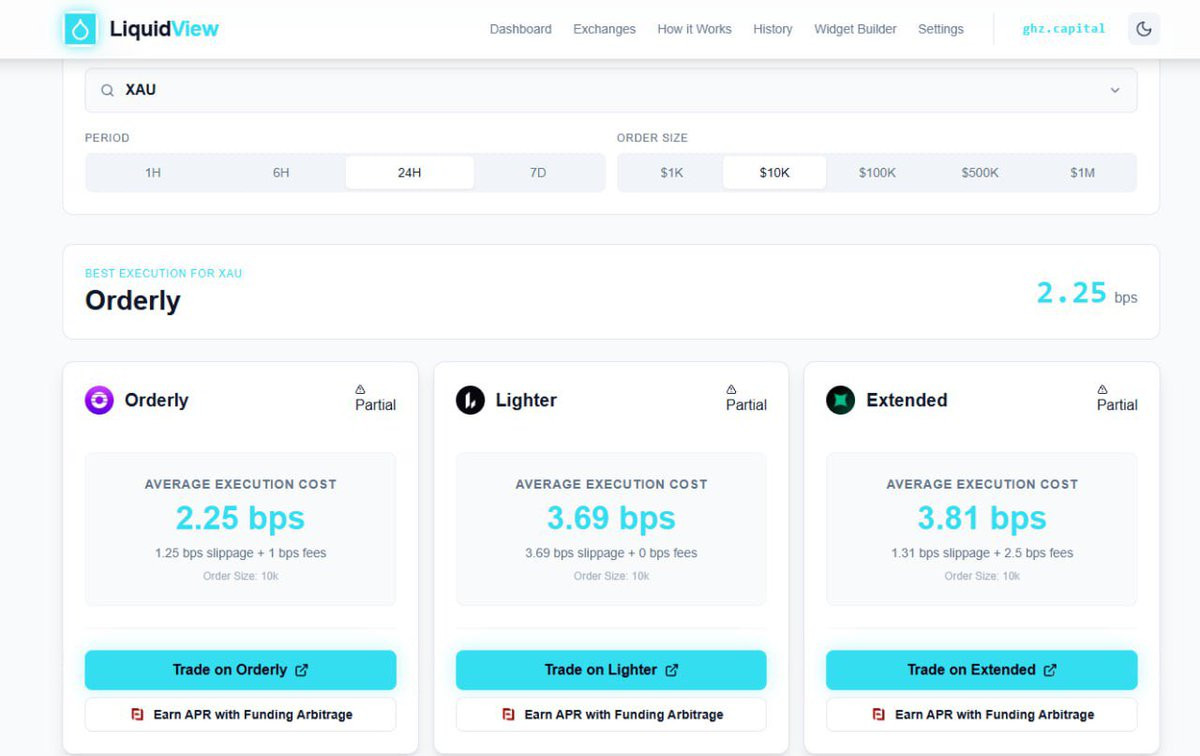Click the Best Execution 2.25 bps value
This screenshot has width=1200, height=756.
pyautogui.click(x=1086, y=293)
